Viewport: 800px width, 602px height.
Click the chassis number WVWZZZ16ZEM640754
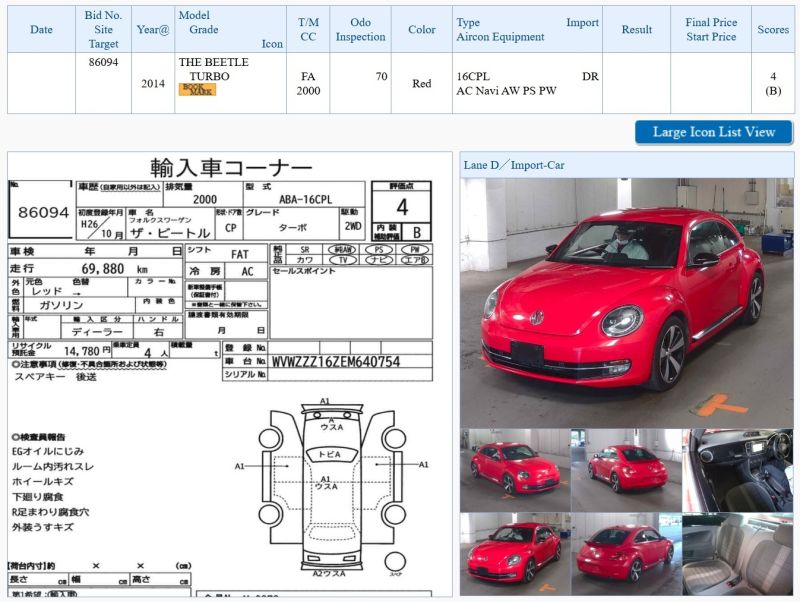[x=336, y=362]
